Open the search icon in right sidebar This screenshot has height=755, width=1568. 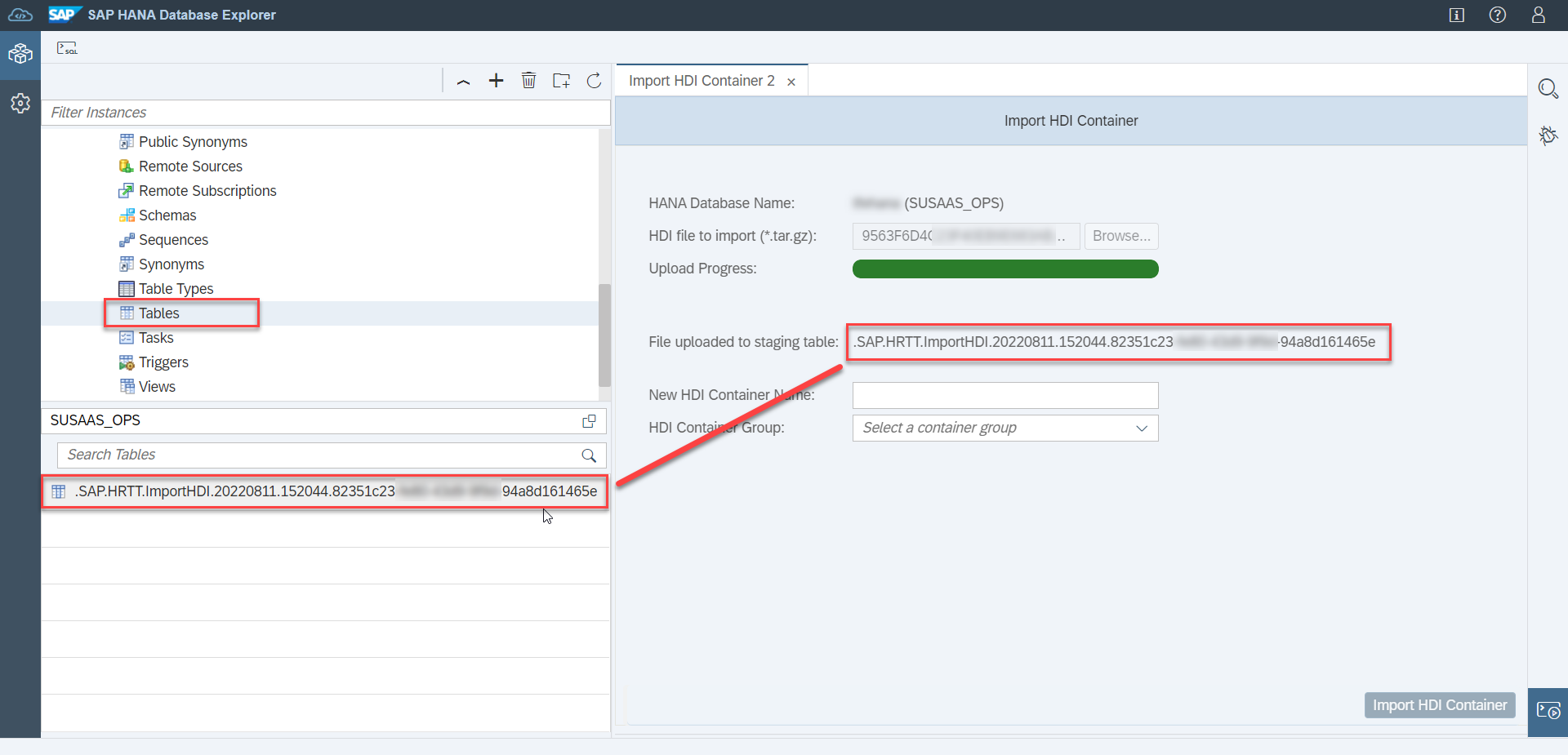[x=1548, y=88]
